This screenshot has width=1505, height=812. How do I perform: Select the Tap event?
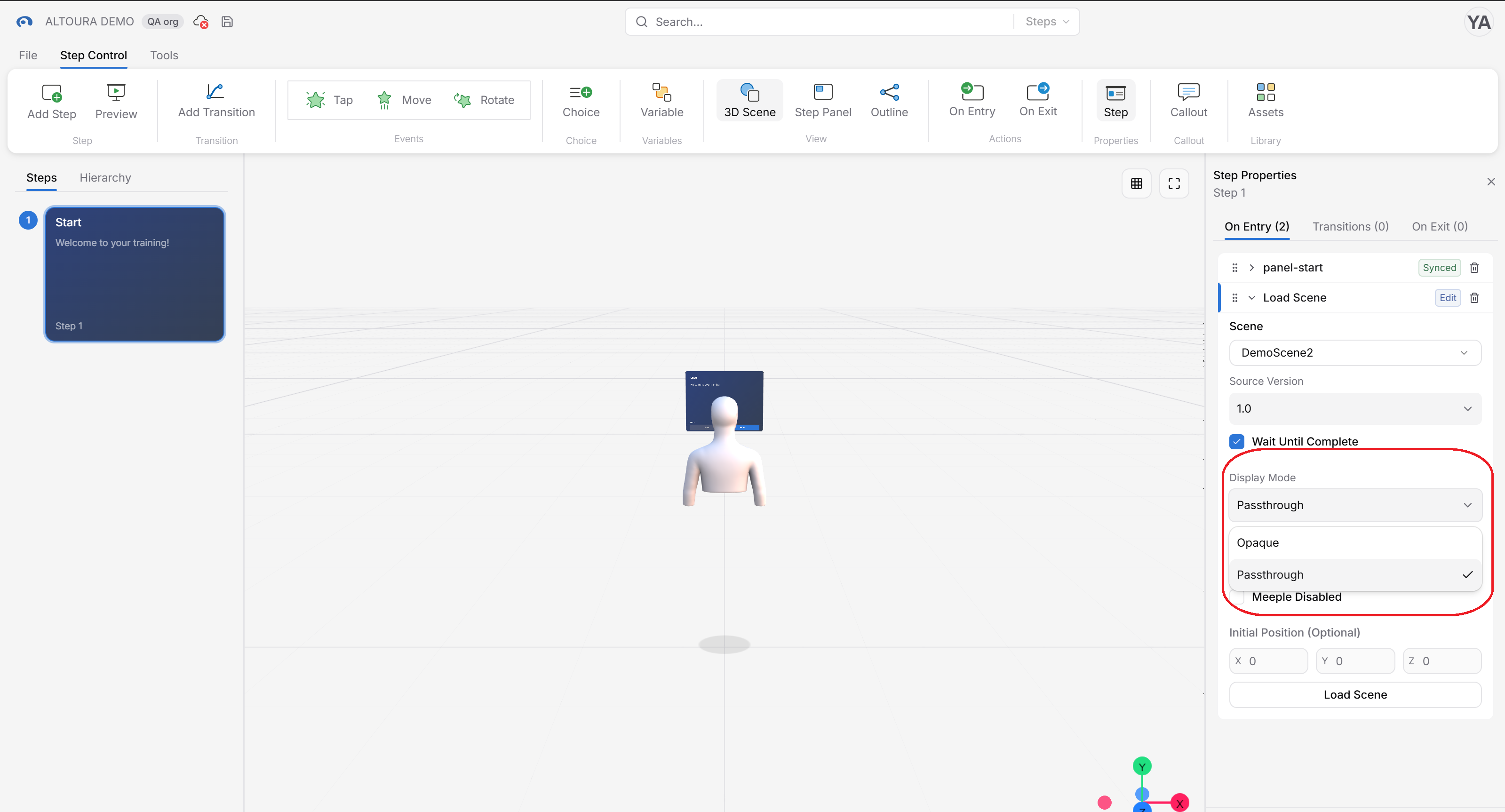pos(329,100)
